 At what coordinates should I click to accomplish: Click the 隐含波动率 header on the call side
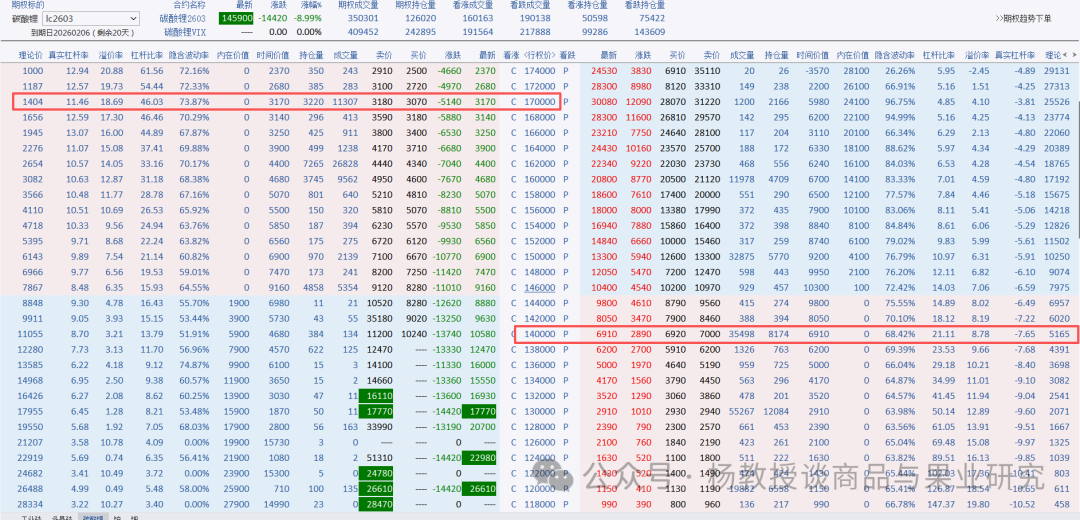tap(190, 55)
